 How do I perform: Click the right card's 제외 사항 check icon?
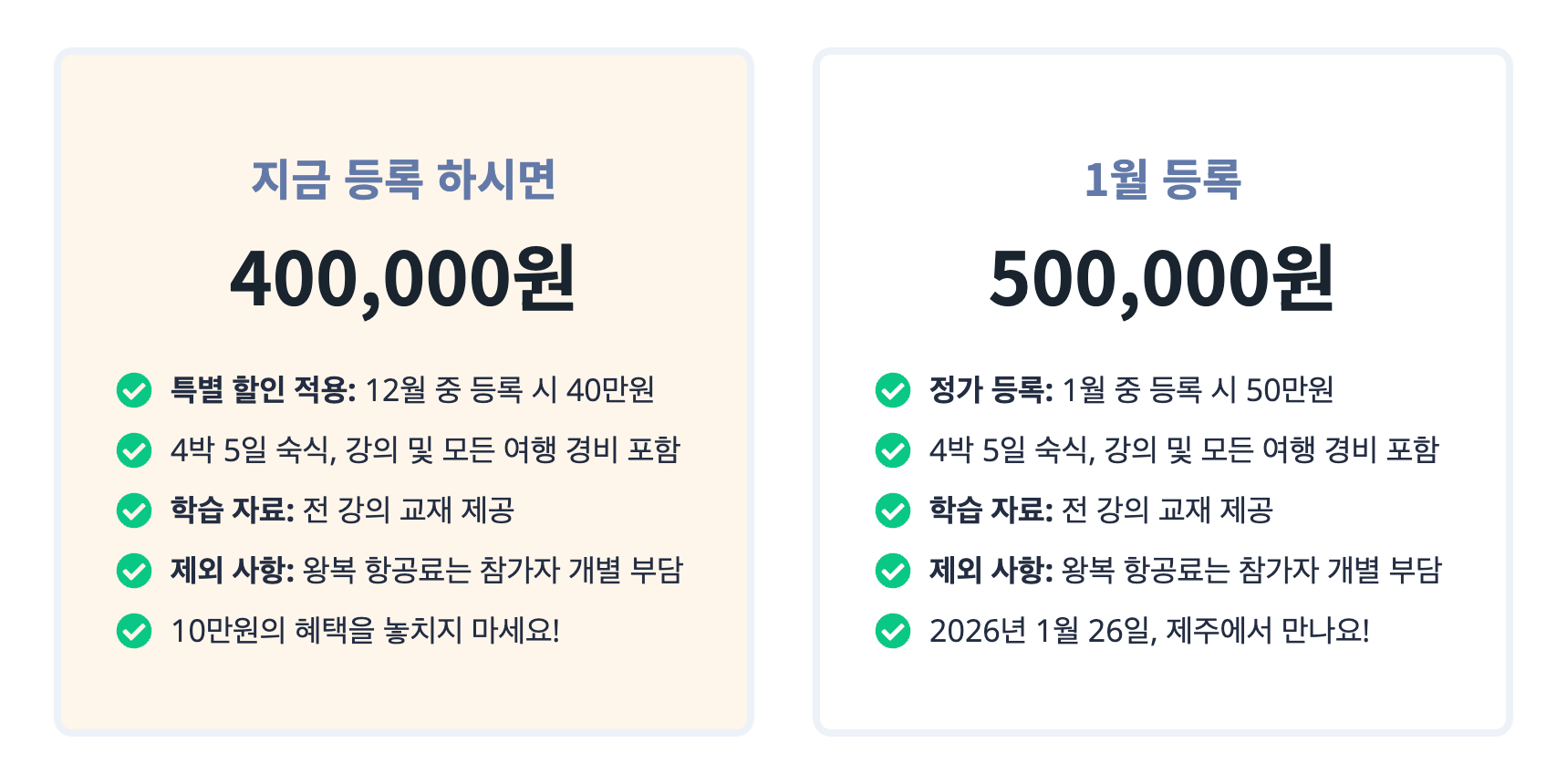click(x=893, y=571)
